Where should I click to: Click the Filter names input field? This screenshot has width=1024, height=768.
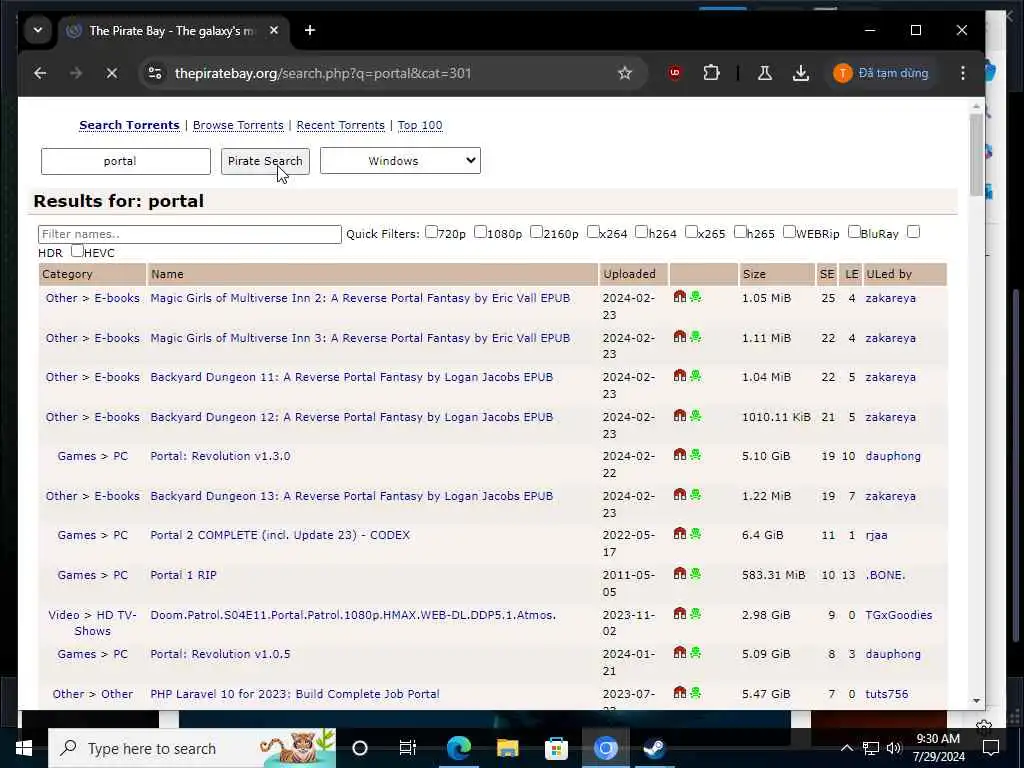coord(189,234)
